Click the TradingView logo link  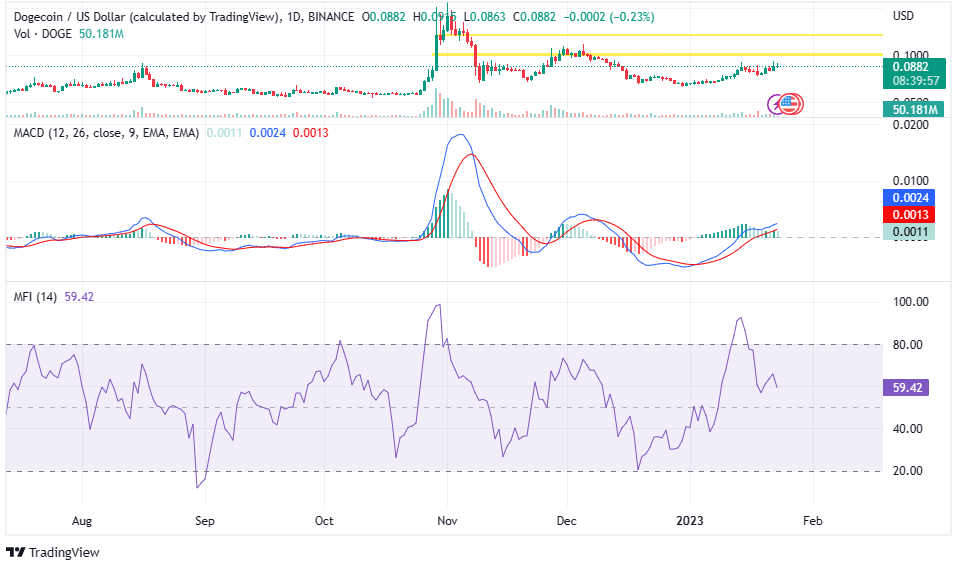coord(53,552)
